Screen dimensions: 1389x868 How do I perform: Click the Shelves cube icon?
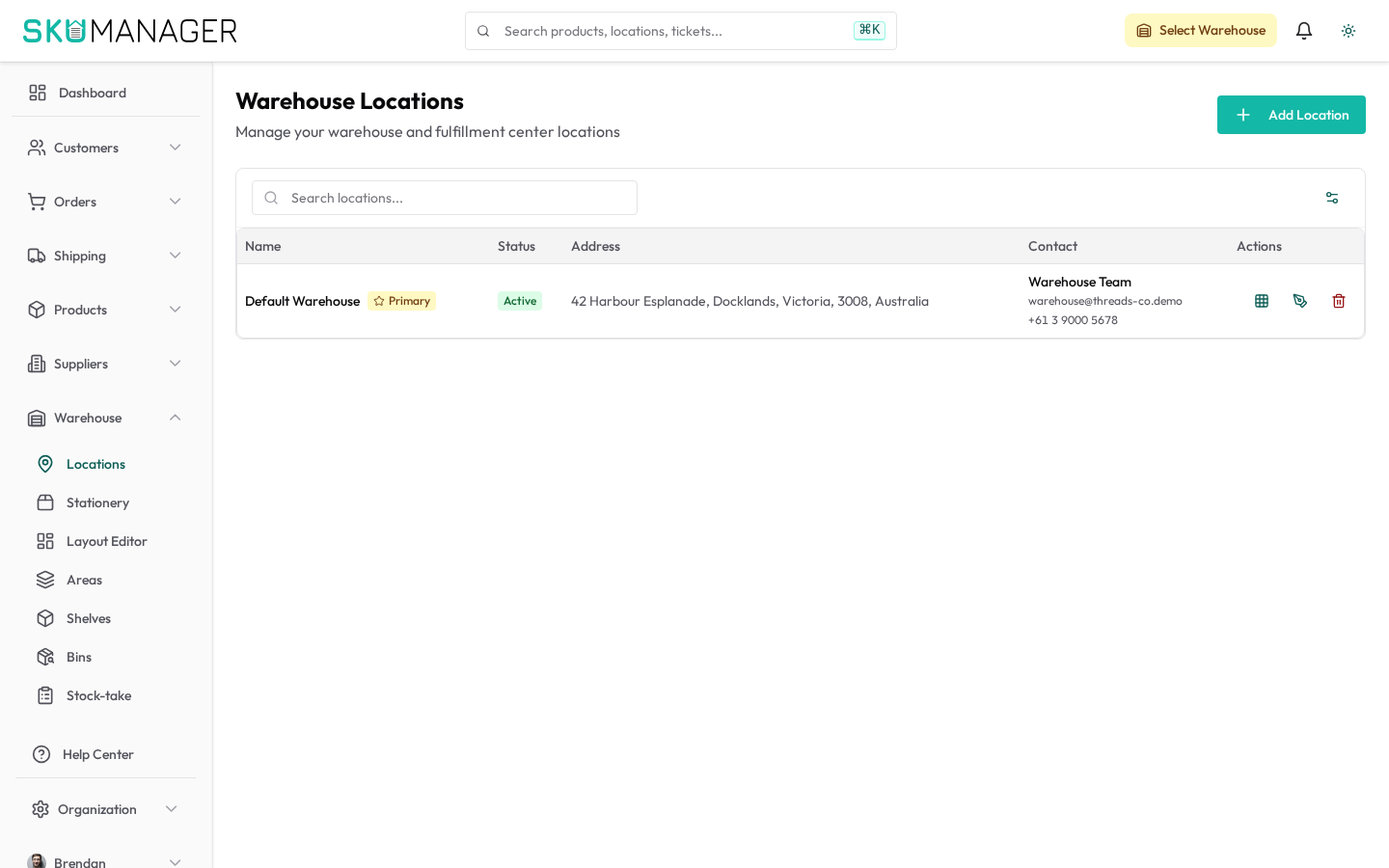[x=45, y=618]
